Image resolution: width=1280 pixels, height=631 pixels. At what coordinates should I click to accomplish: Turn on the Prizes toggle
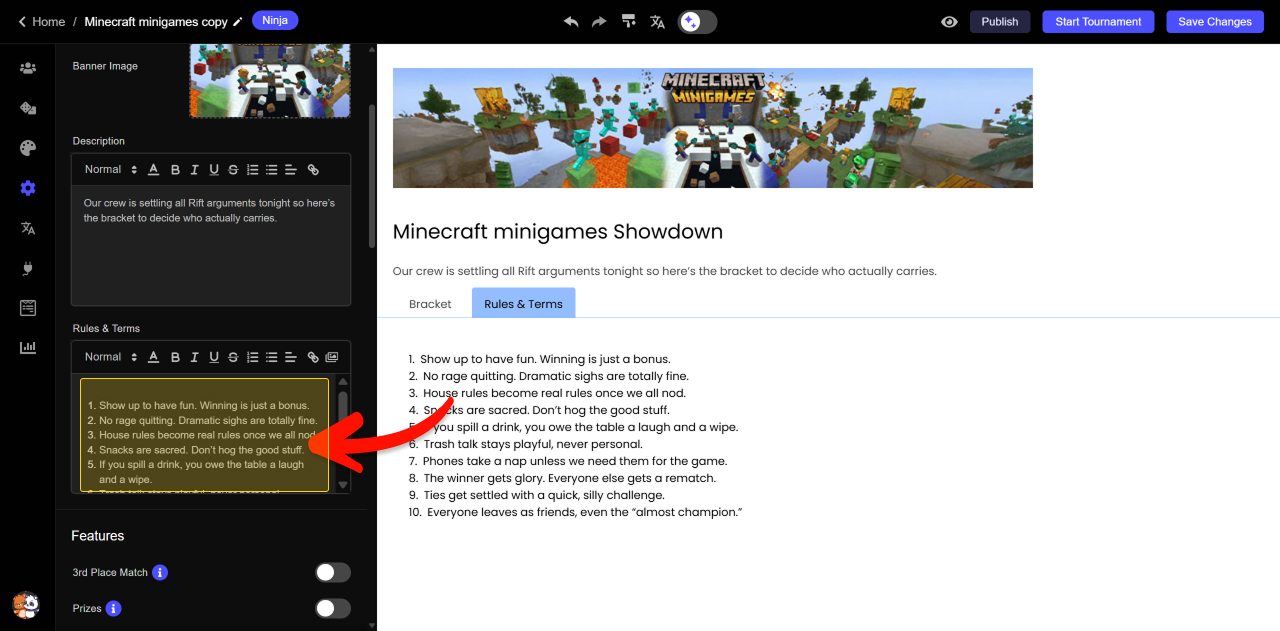[x=332, y=608]
